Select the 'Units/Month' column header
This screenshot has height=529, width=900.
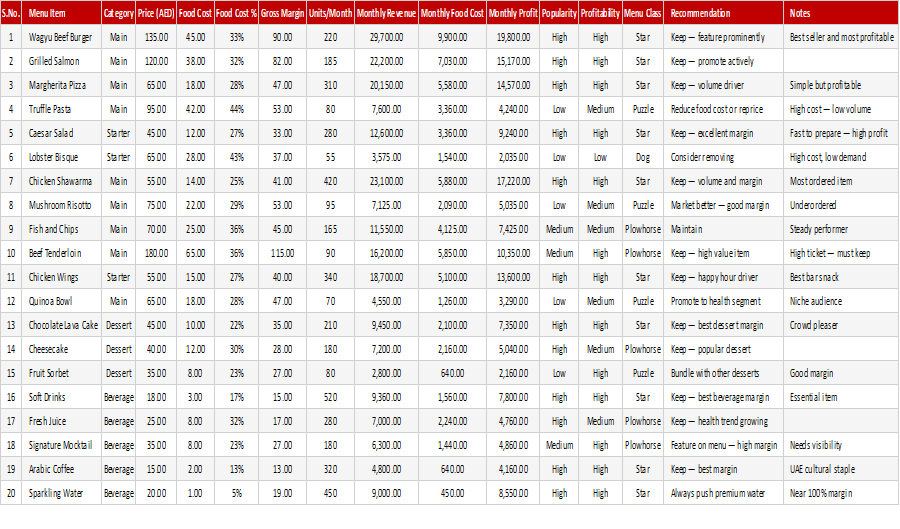[331, 13]
